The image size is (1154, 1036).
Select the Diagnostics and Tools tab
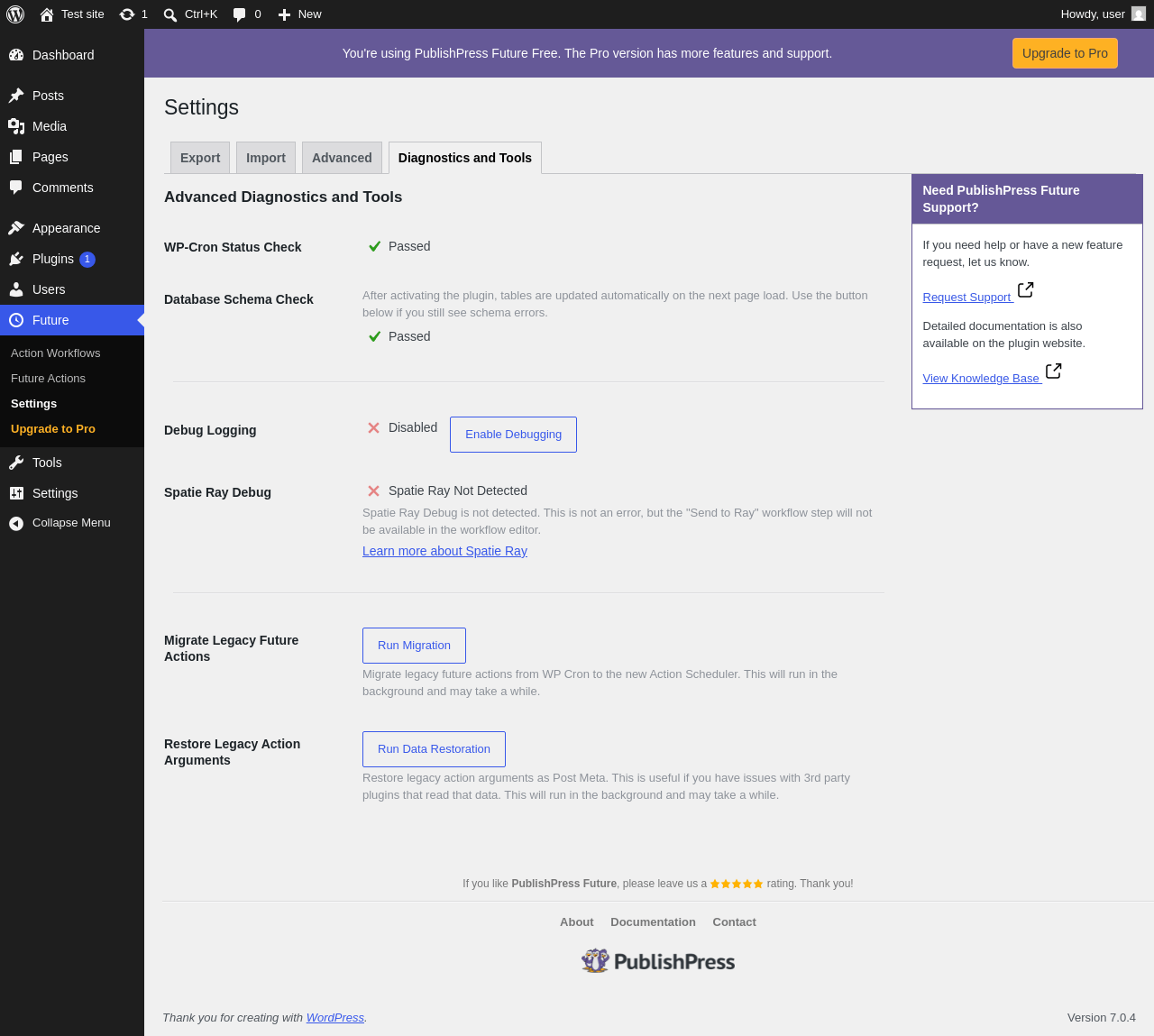(465, 158)
